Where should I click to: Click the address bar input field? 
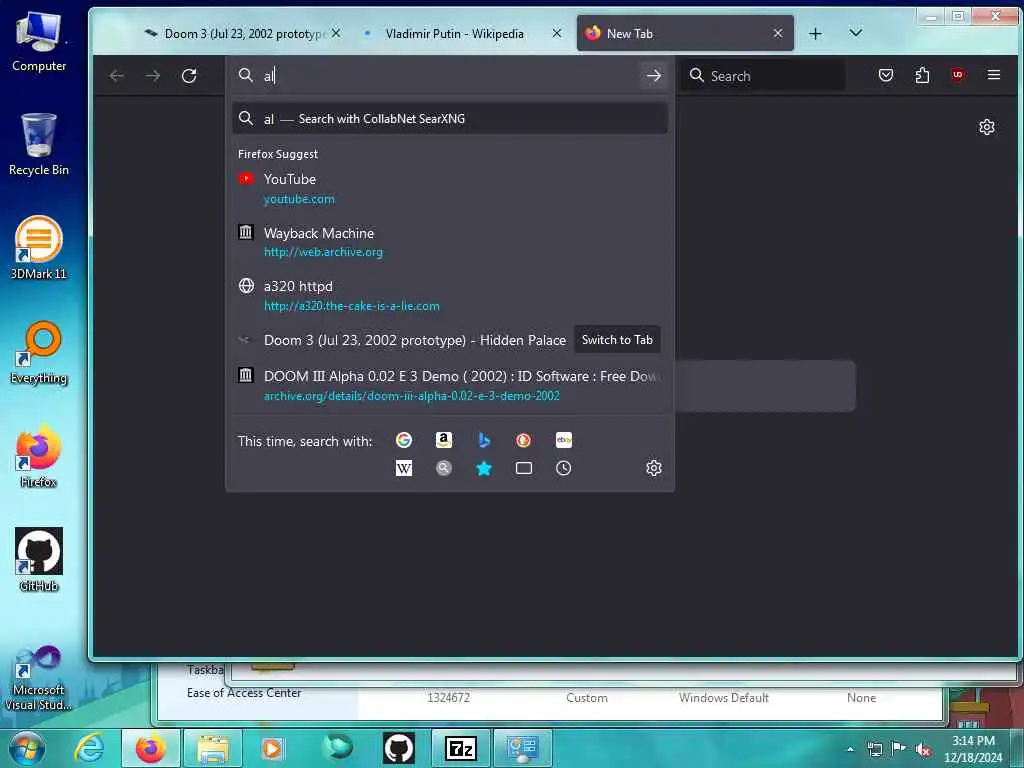450,76
